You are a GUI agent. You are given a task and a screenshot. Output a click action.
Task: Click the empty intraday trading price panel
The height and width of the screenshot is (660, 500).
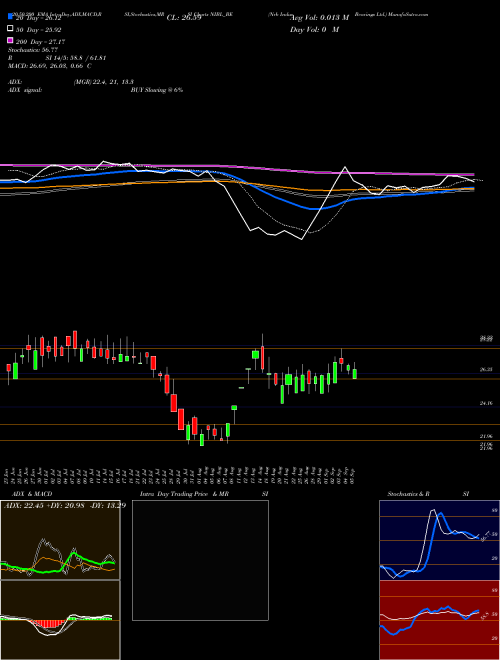[x=200, y=560]
